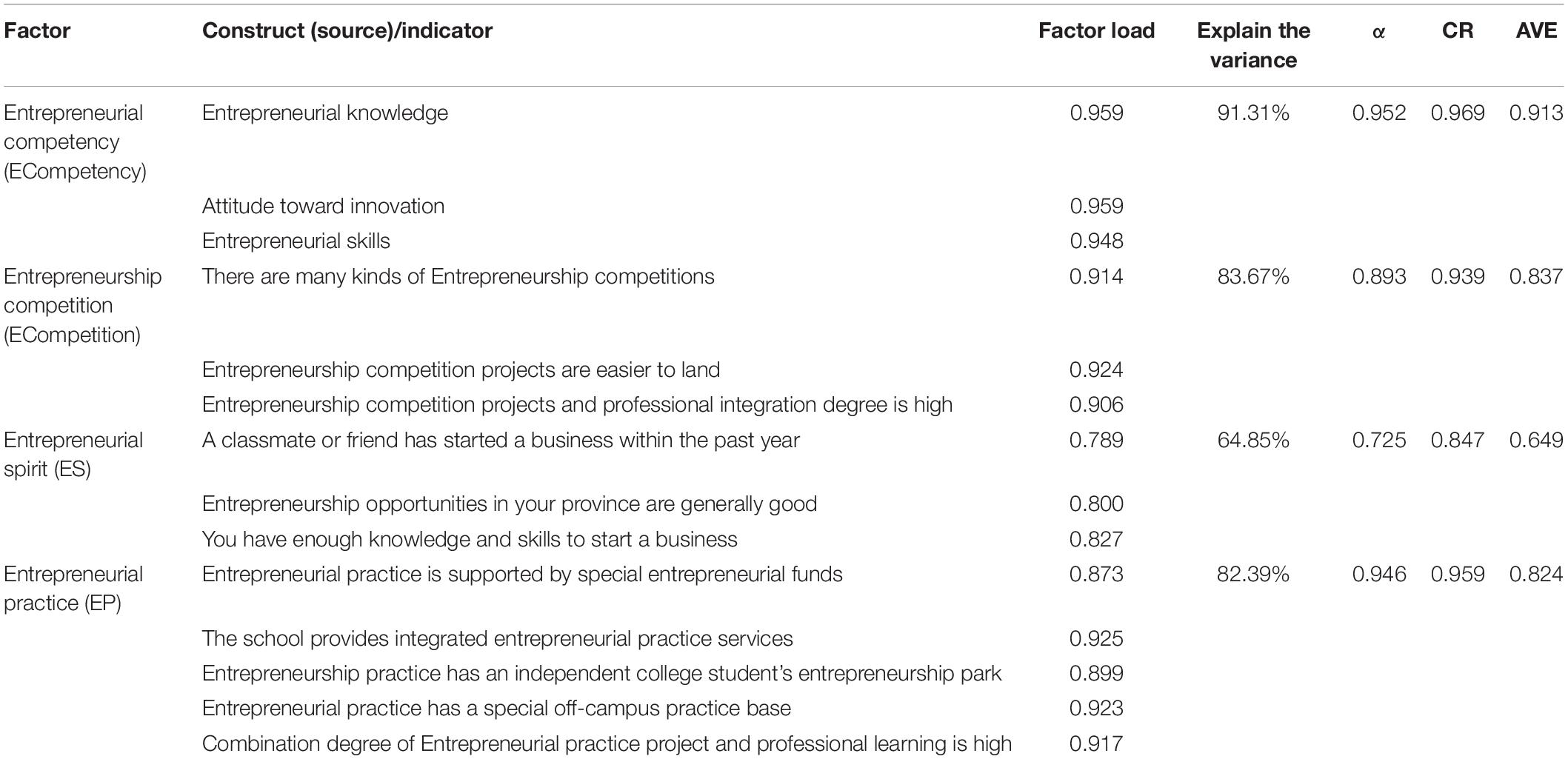This screenshot has height=759, width=1568.
Task: Click the CR column header
Action: [1458, 30]
